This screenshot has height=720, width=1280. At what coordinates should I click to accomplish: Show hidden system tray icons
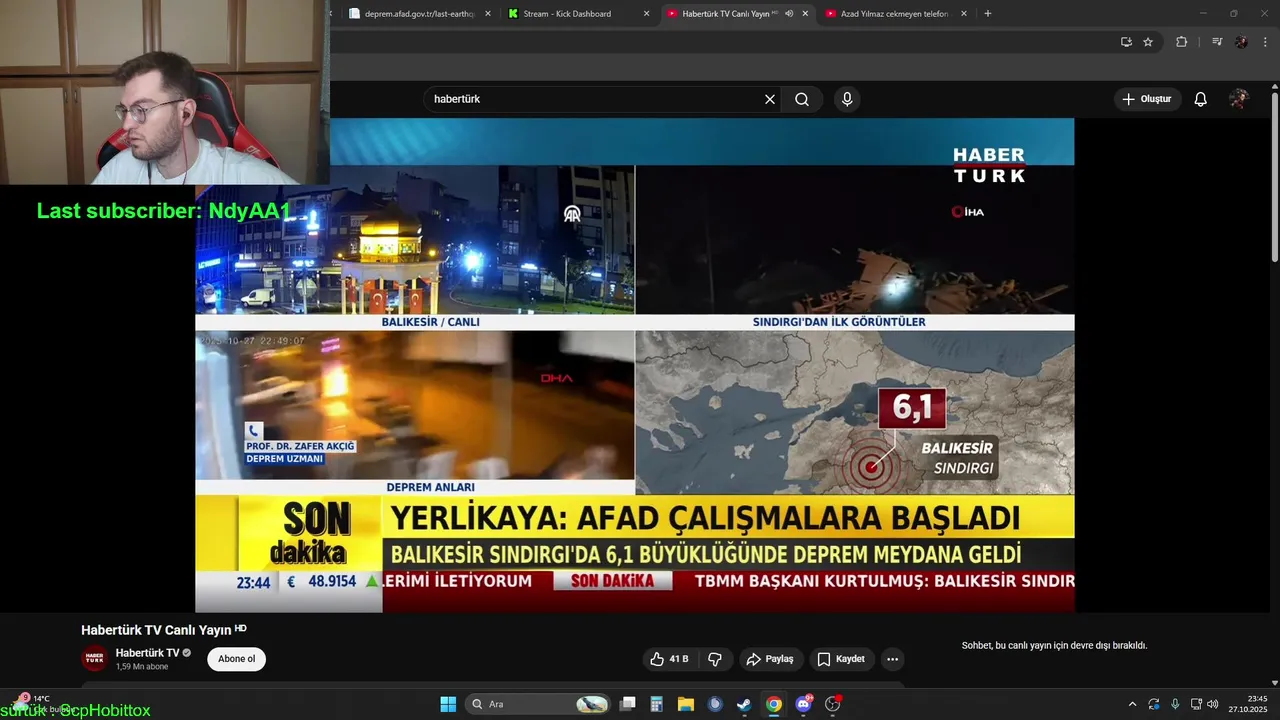coord(1132,704)
